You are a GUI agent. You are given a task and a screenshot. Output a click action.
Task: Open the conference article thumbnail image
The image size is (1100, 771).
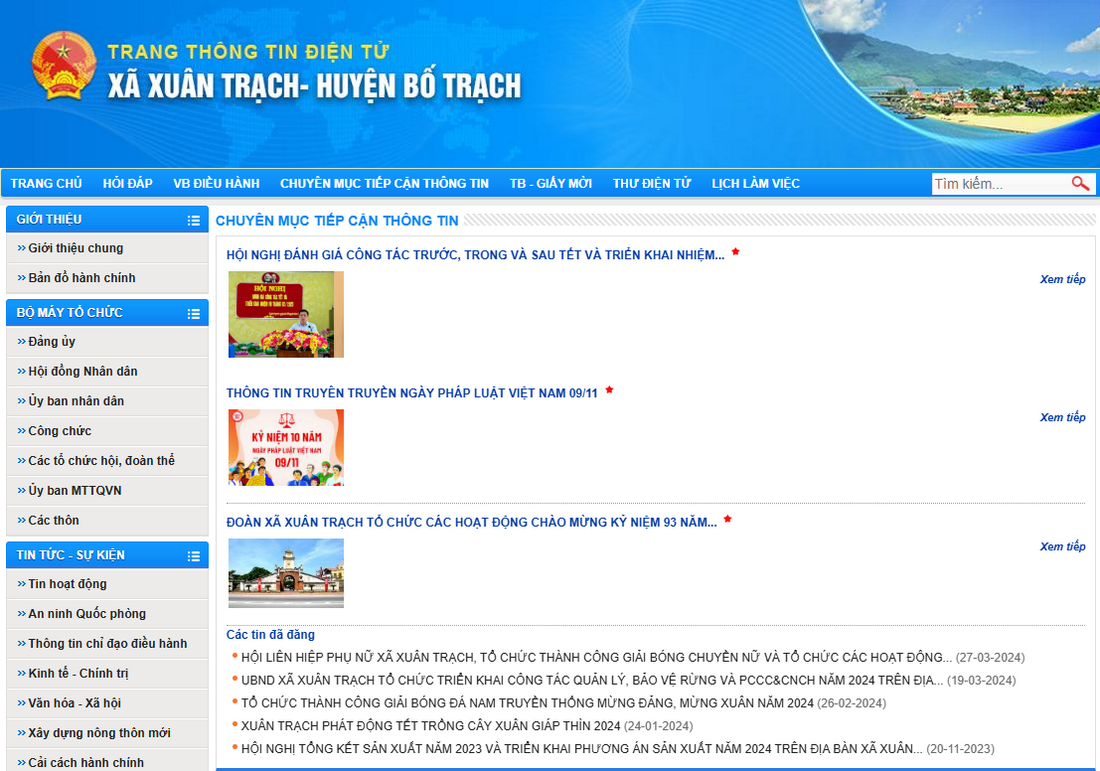click(x=286, y=314)
